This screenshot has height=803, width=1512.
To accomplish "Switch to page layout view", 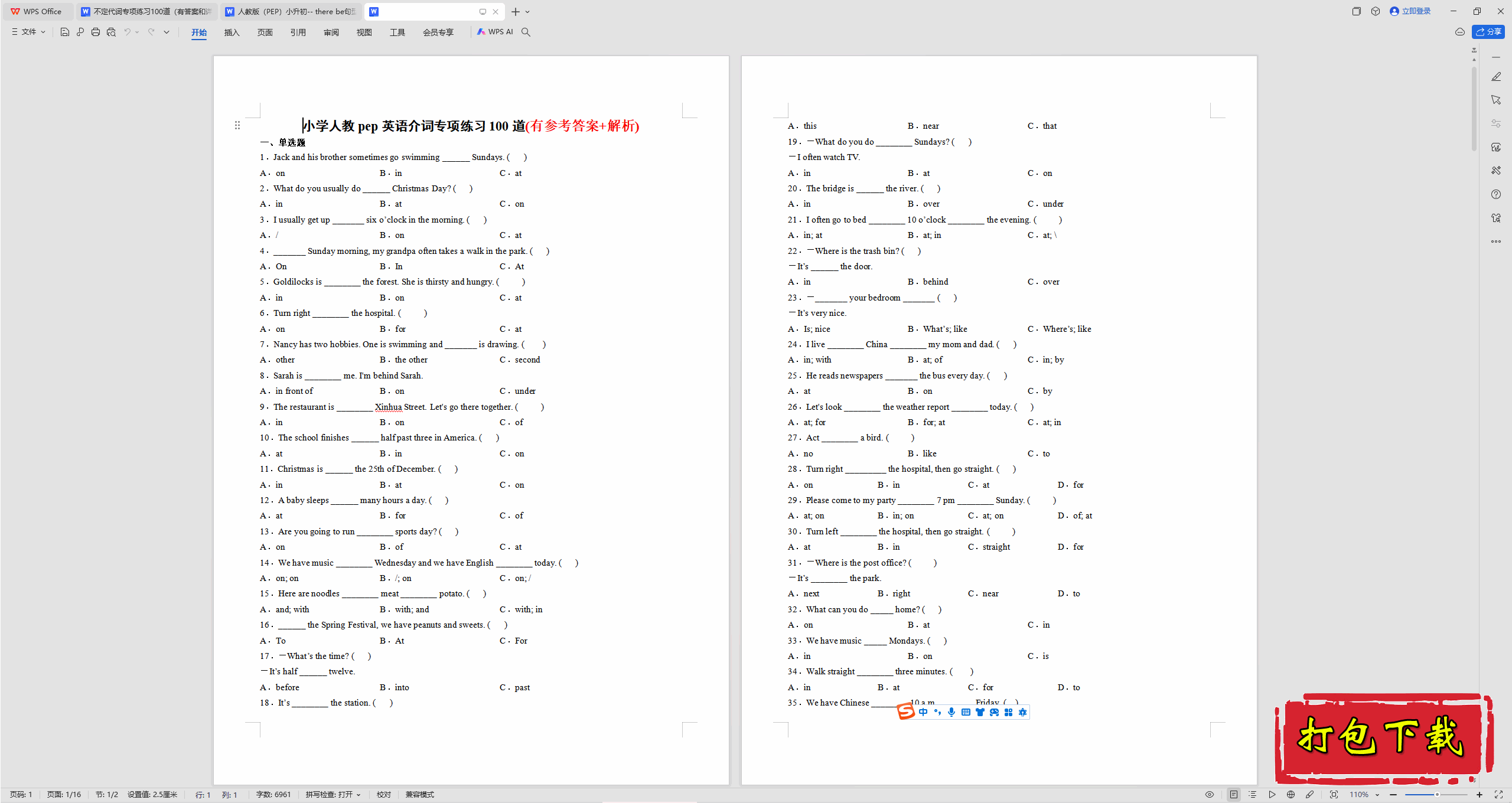I will click(x=1234, y=795).
